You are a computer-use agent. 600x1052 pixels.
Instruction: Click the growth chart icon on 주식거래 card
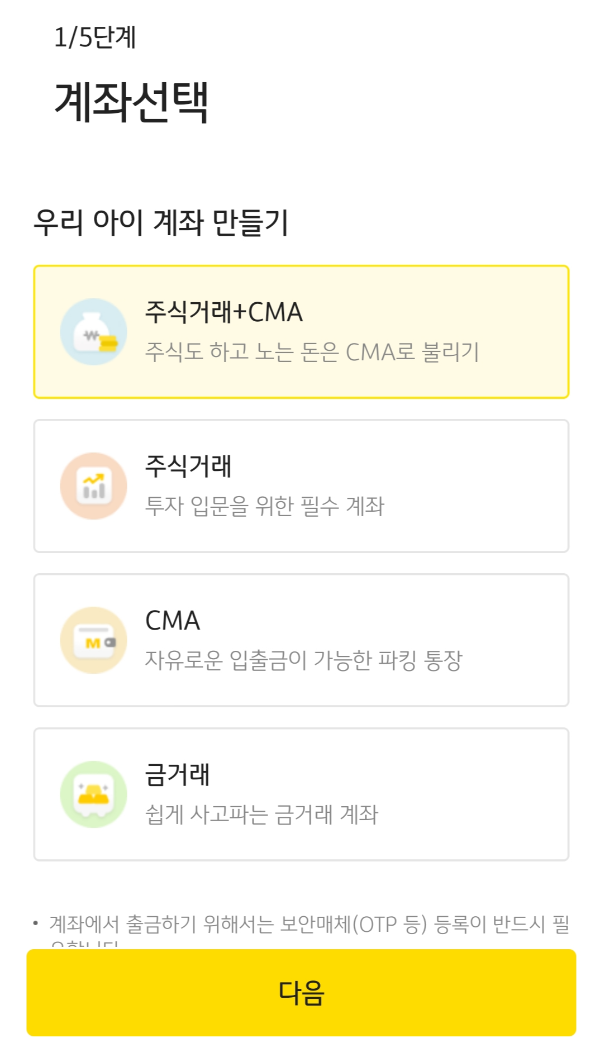(94, 485)
